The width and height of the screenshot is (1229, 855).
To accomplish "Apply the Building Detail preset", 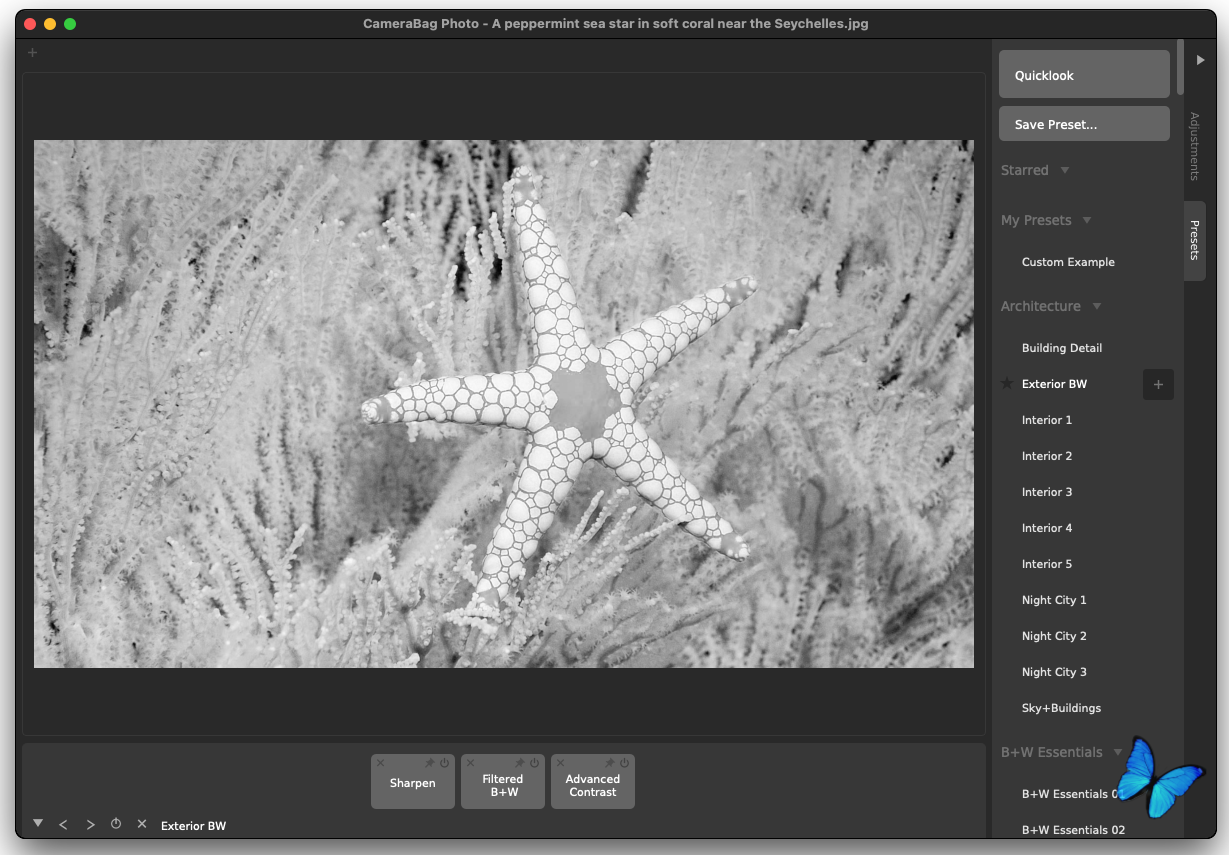I will tap(1062, 348).
